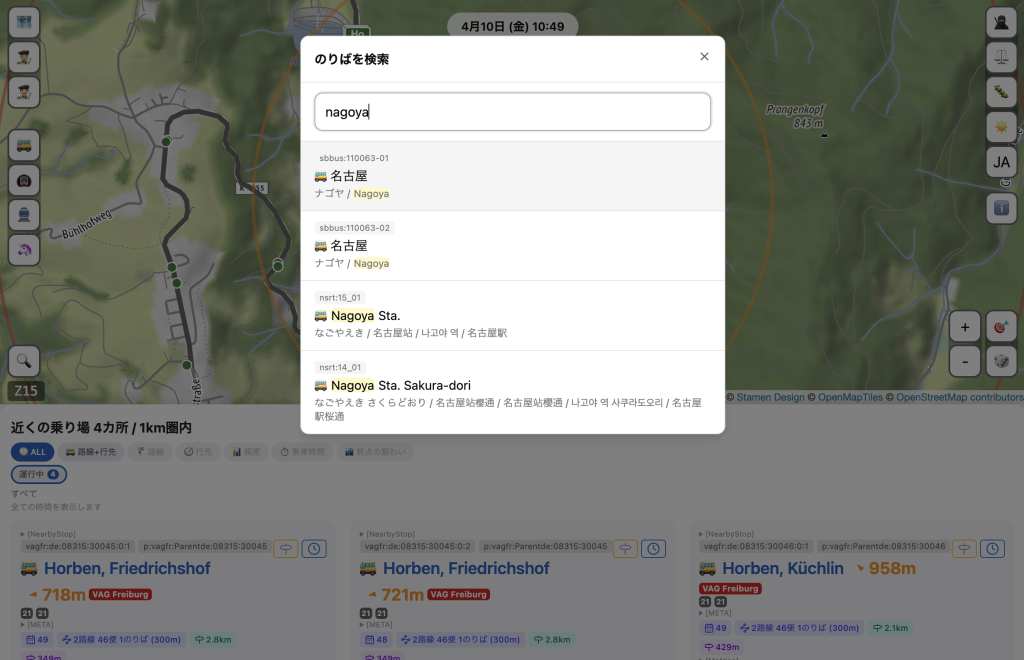This screenshot has width=1024, height=660.
Task: Click the dice icon button
Action: pyautogui.click(x=1001, y=361)
